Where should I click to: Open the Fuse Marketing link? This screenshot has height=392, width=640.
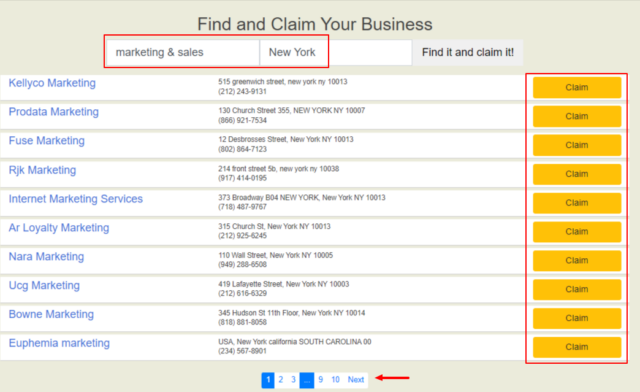tap(47, 140)
